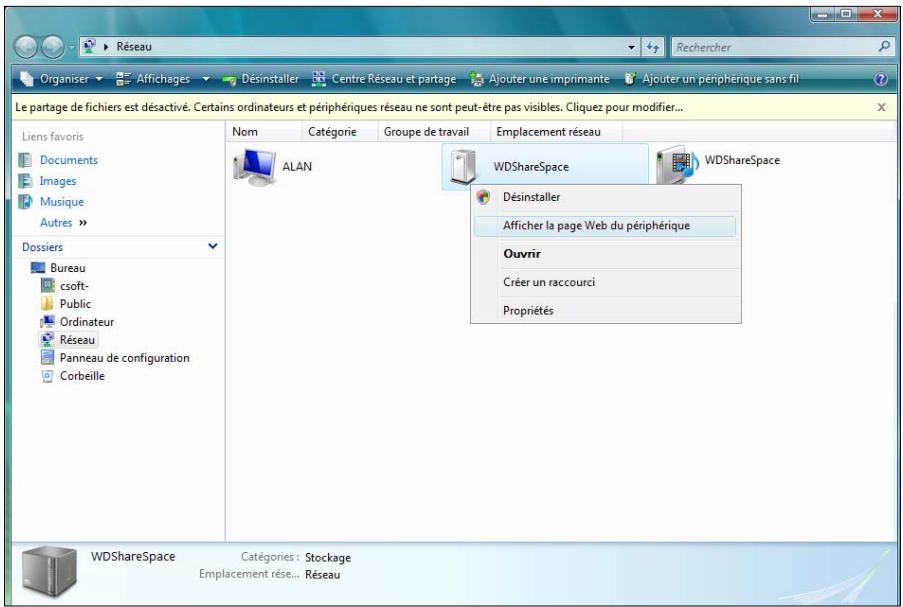
Task: Click Ajouter une imprimante
Action: point(540,79)
